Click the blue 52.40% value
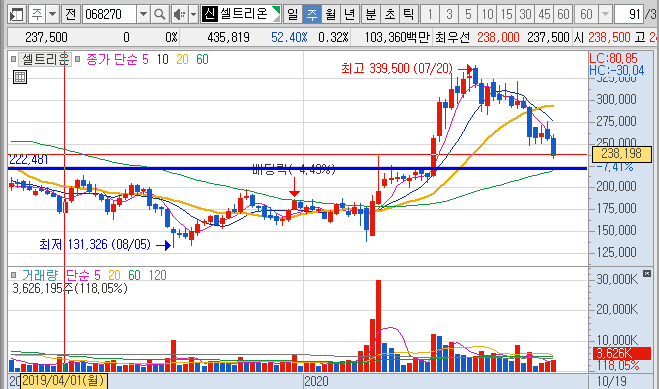Viewport: 659px width, 389px height. coord(289,37)
